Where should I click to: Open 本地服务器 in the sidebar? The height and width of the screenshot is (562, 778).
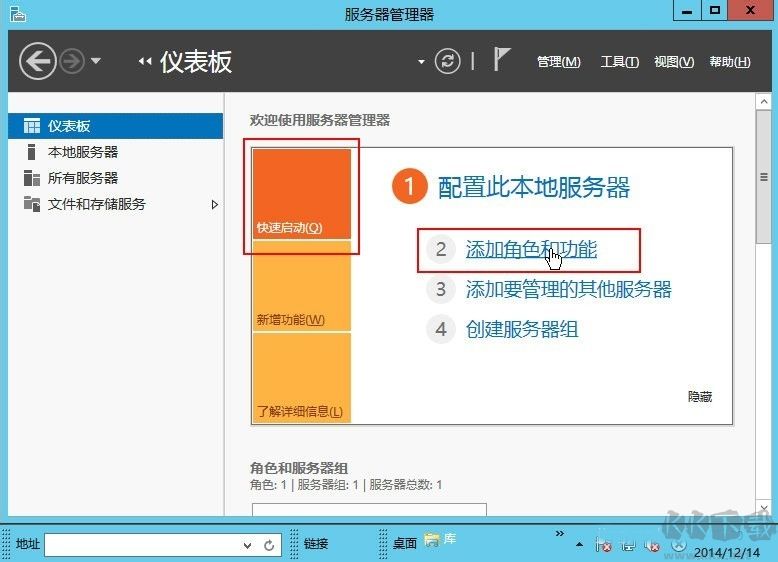pyautogui.click(x=82, y=152)
